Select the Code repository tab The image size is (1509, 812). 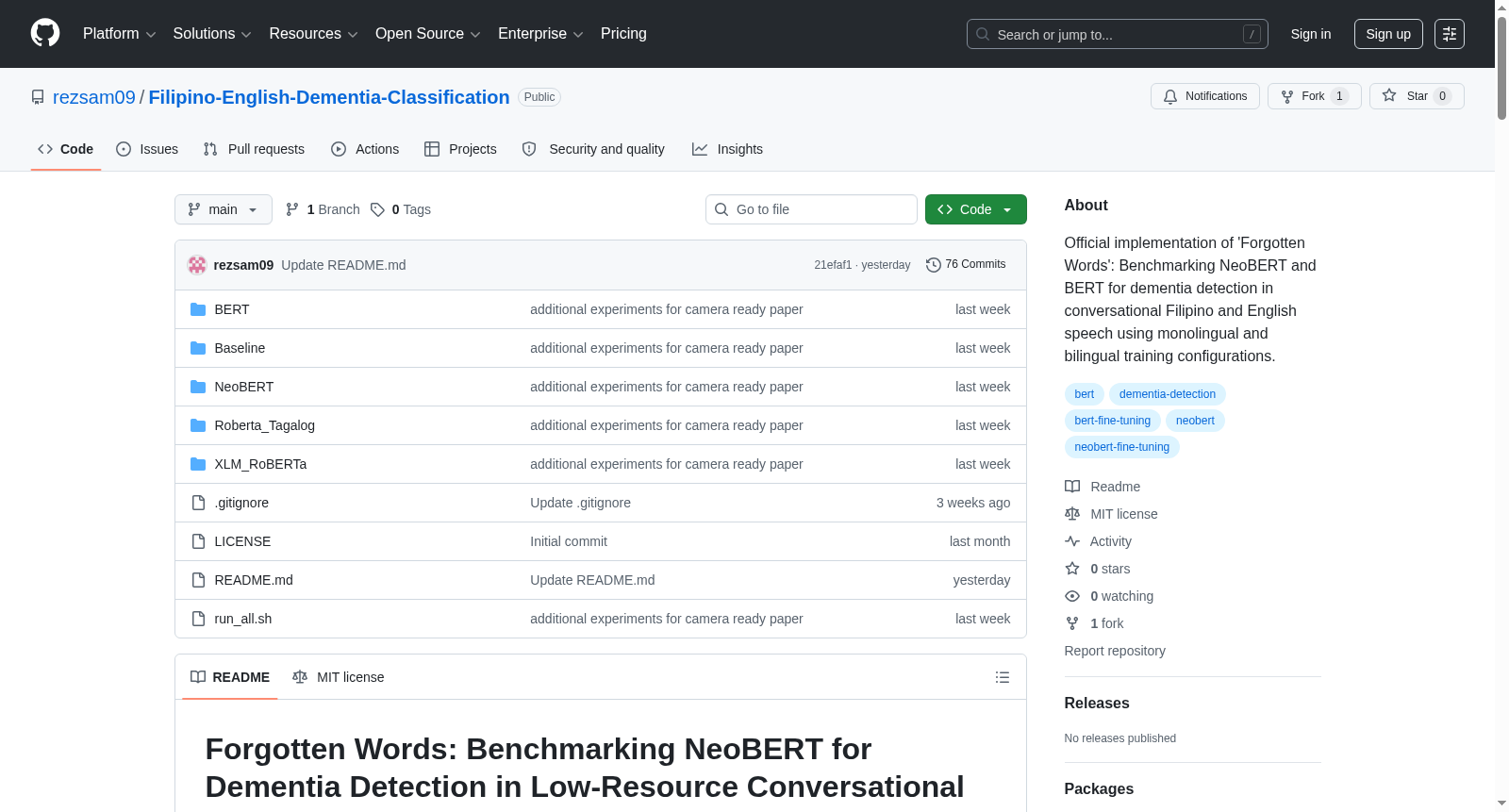pyautogui.click(x=66, y=149)
